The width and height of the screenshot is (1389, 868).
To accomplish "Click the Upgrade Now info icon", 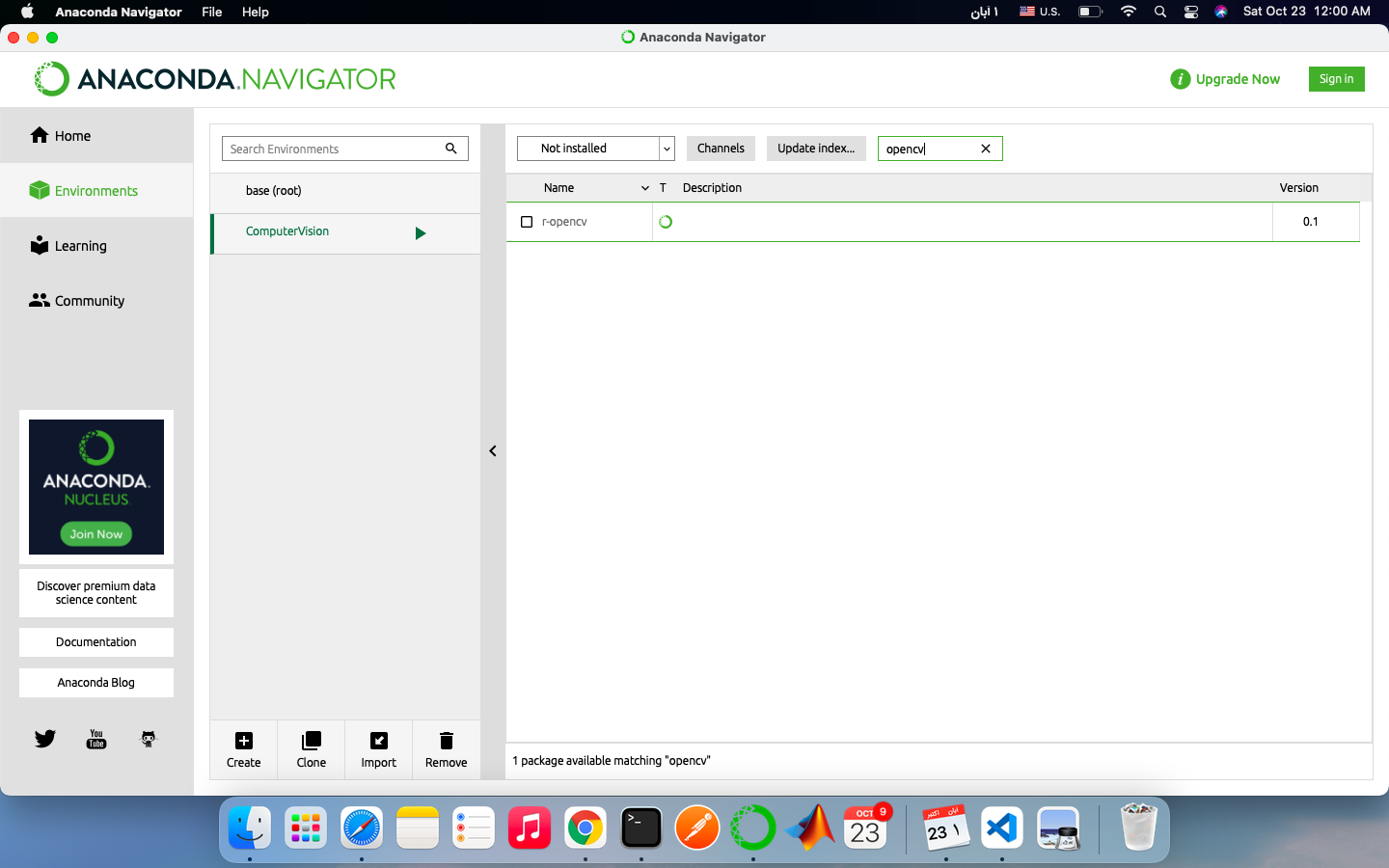I will tap(1180, 79).
